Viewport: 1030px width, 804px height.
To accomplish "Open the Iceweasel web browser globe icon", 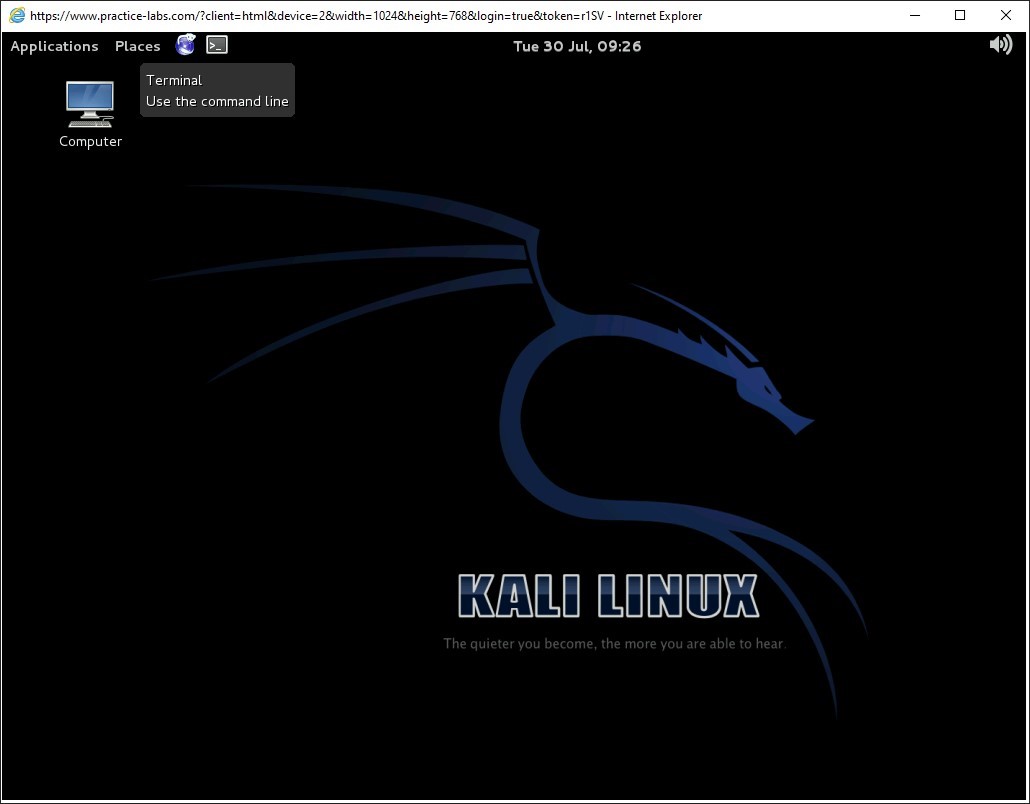I will point(185,45).
